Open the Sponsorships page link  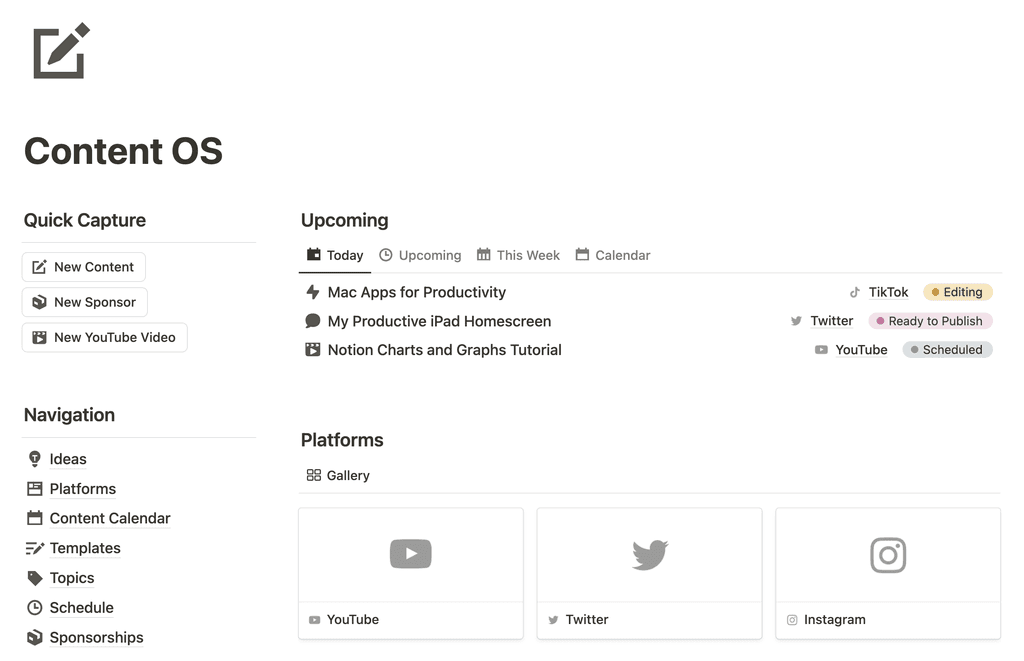click(96, 637)
